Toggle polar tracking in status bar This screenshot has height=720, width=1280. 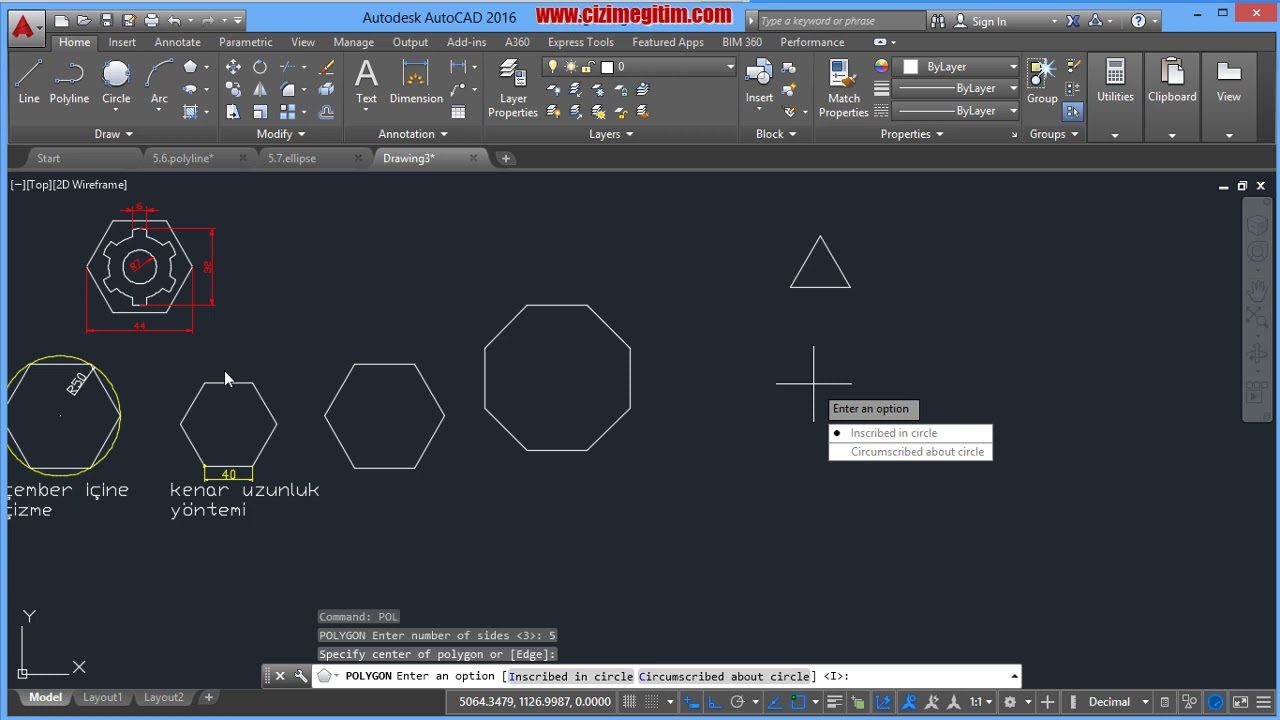[x=737, y=702]
